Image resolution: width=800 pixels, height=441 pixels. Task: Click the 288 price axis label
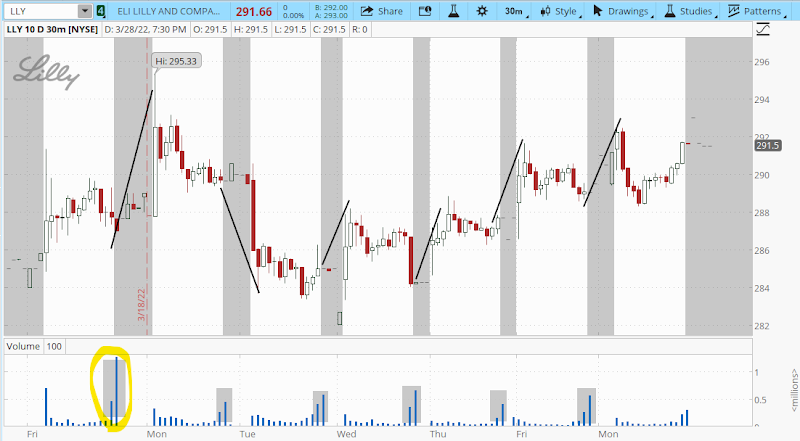click(x=762, y=213)
